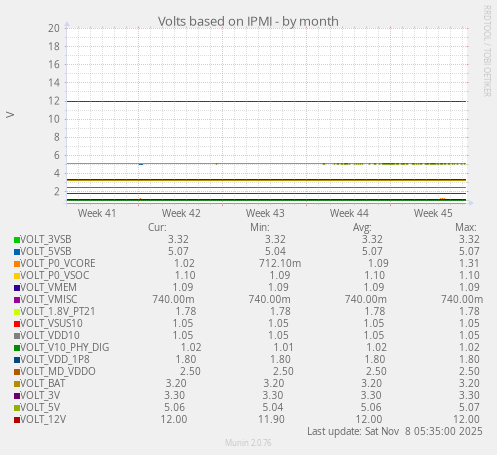
Task: Click the olive VOLT_5V legend swatch
Action: coord(17,408)
